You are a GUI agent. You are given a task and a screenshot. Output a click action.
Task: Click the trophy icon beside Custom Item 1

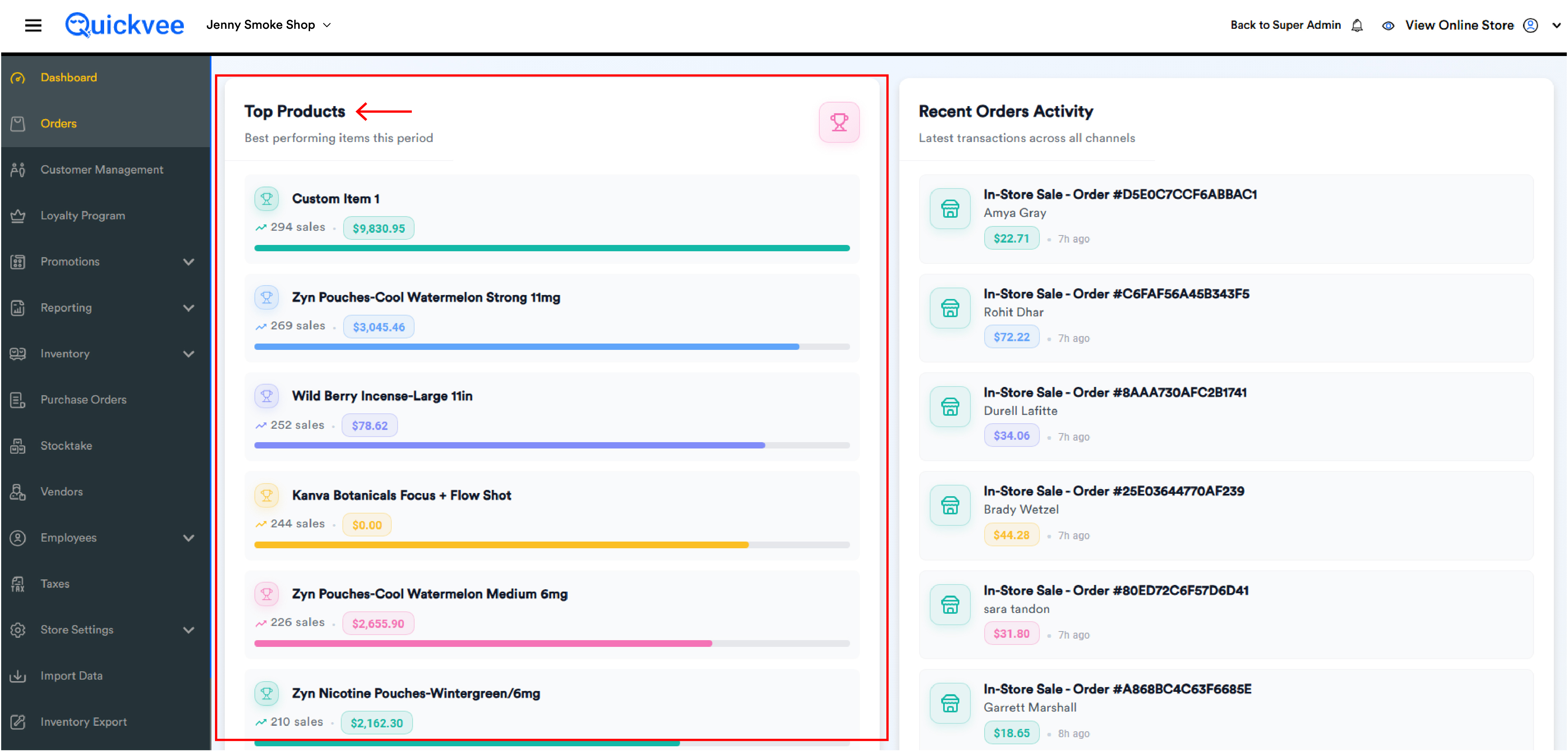pyautogui.click(x=267, y=198)
